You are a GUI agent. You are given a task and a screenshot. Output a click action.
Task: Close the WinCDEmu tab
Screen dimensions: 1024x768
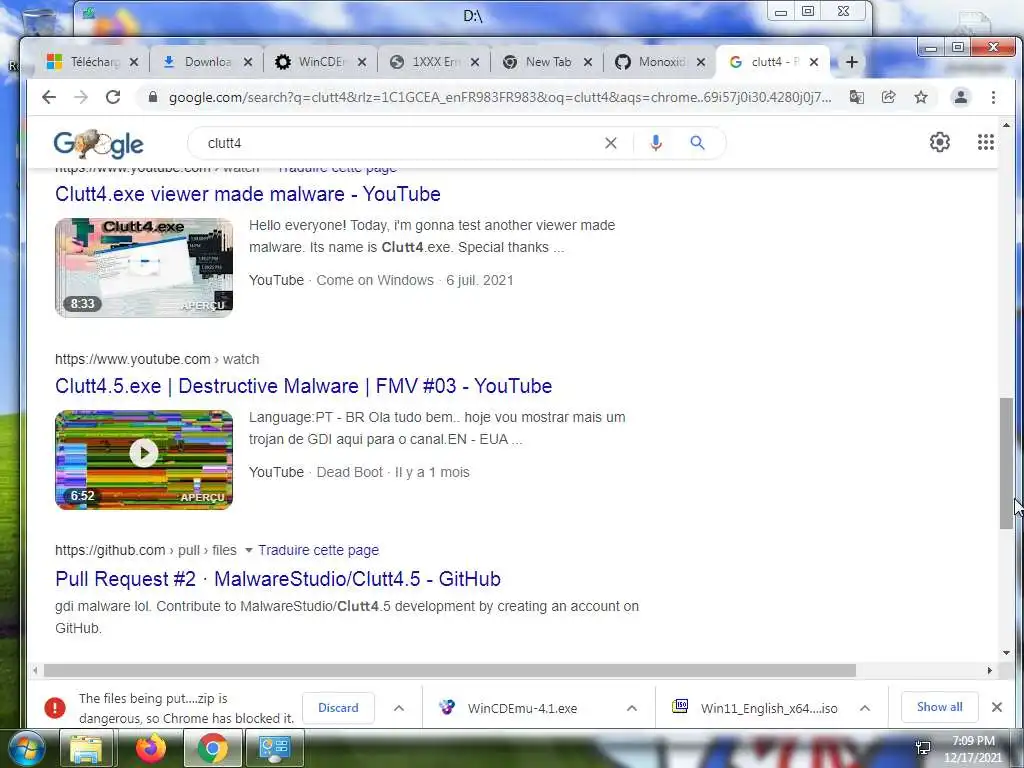click(x=362, y=62)
